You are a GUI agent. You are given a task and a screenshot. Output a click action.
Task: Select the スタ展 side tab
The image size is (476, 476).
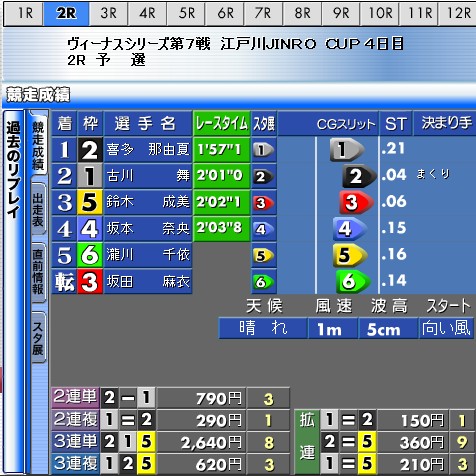click(38, 337)
